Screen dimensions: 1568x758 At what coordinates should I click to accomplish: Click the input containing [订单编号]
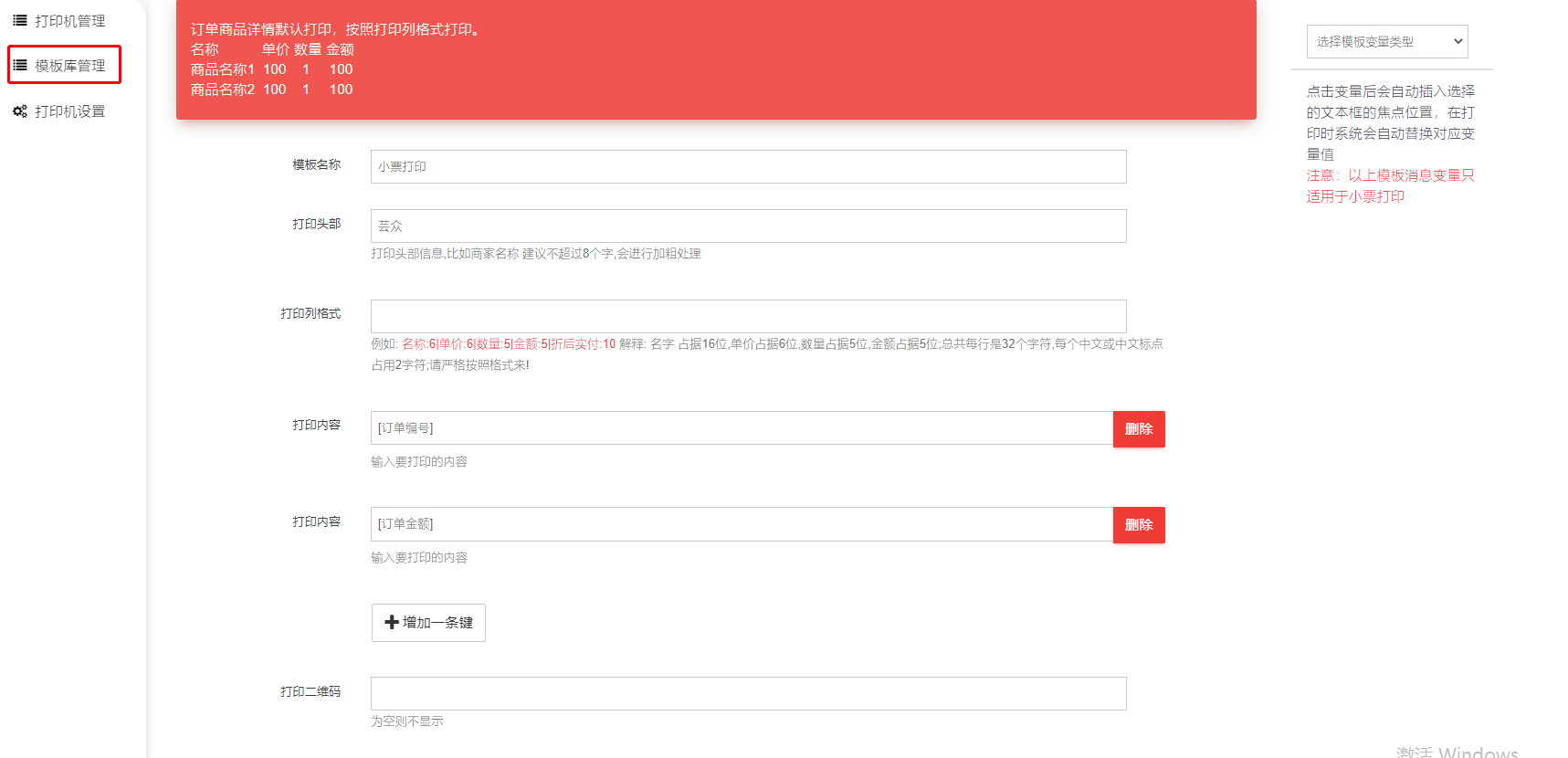coord(742,427)
